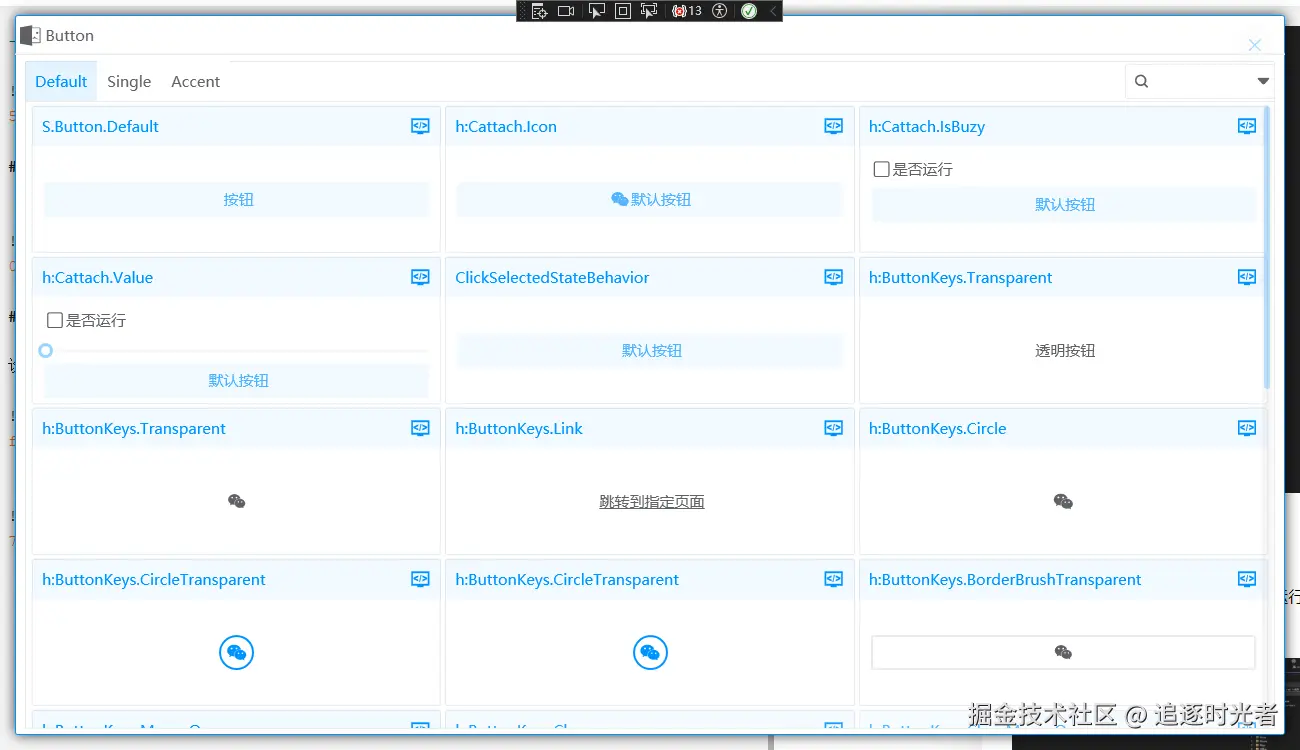This screenshot has width=1300, height=750.
Task: Click 默认按钮 in h:Cattach.IsBuzy card
Action: click(1064, 204)
